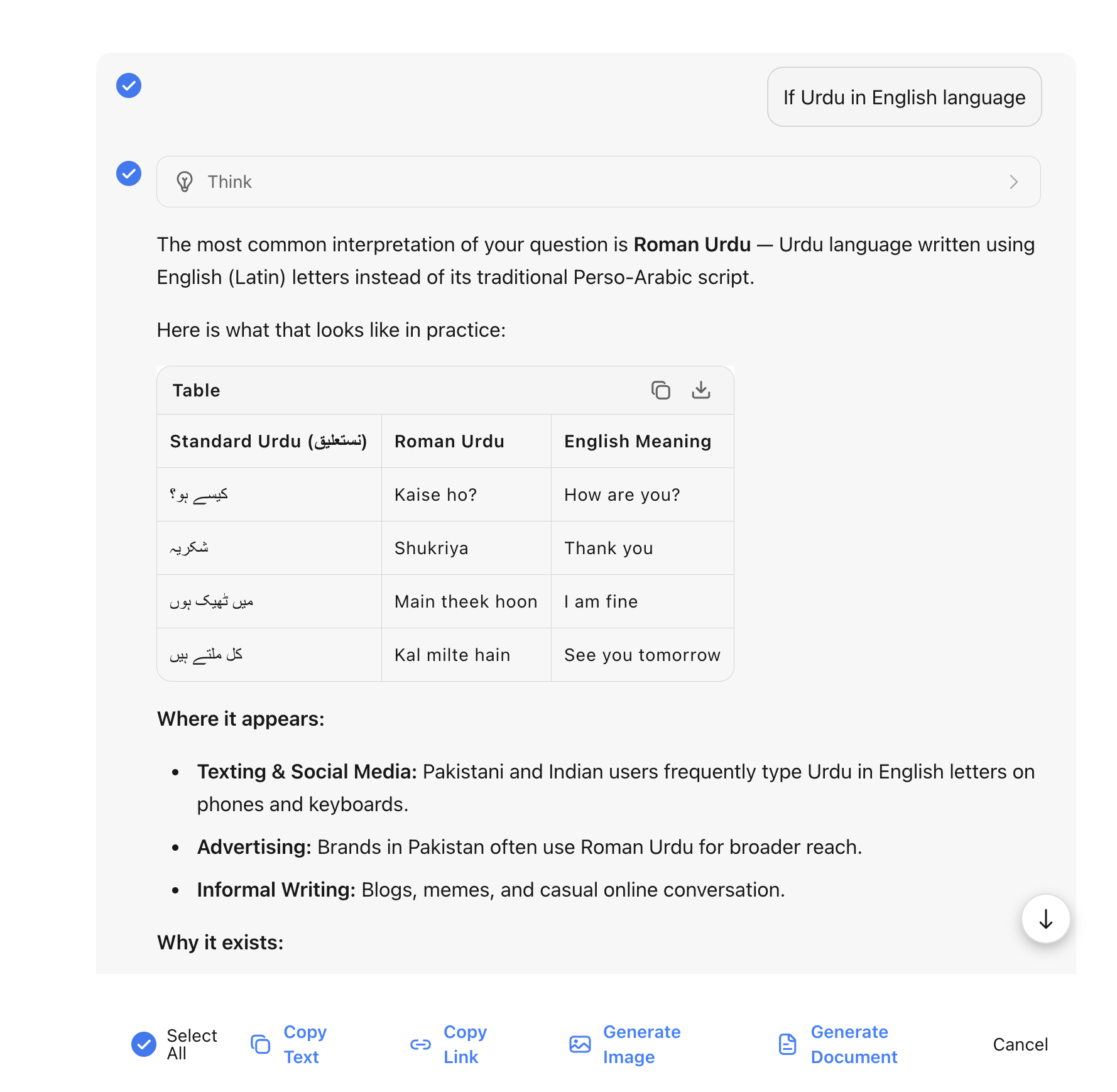Screen dimensions: 1117x1092
Task: Click the Generate Image icon
Action: tap(580, 1044)
